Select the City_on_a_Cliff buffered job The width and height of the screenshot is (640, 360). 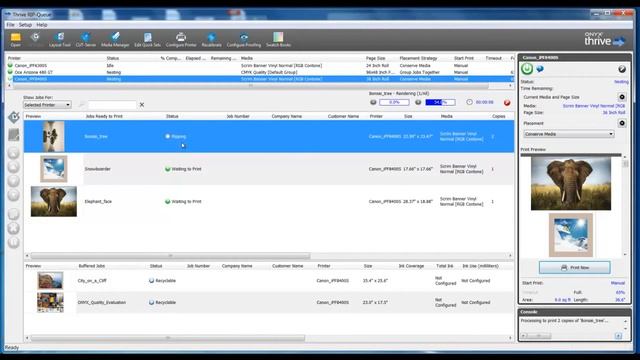[269, 281]
